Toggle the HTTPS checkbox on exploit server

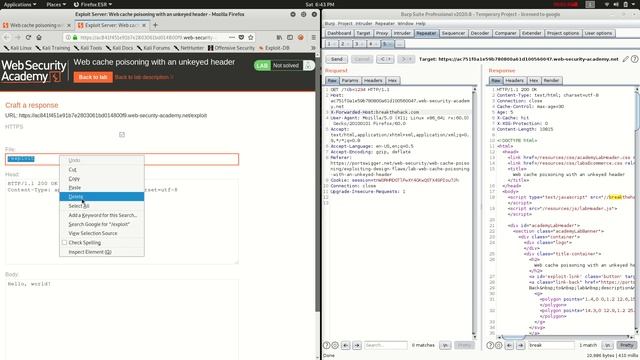pyautogui.click(x=122, y=135)
